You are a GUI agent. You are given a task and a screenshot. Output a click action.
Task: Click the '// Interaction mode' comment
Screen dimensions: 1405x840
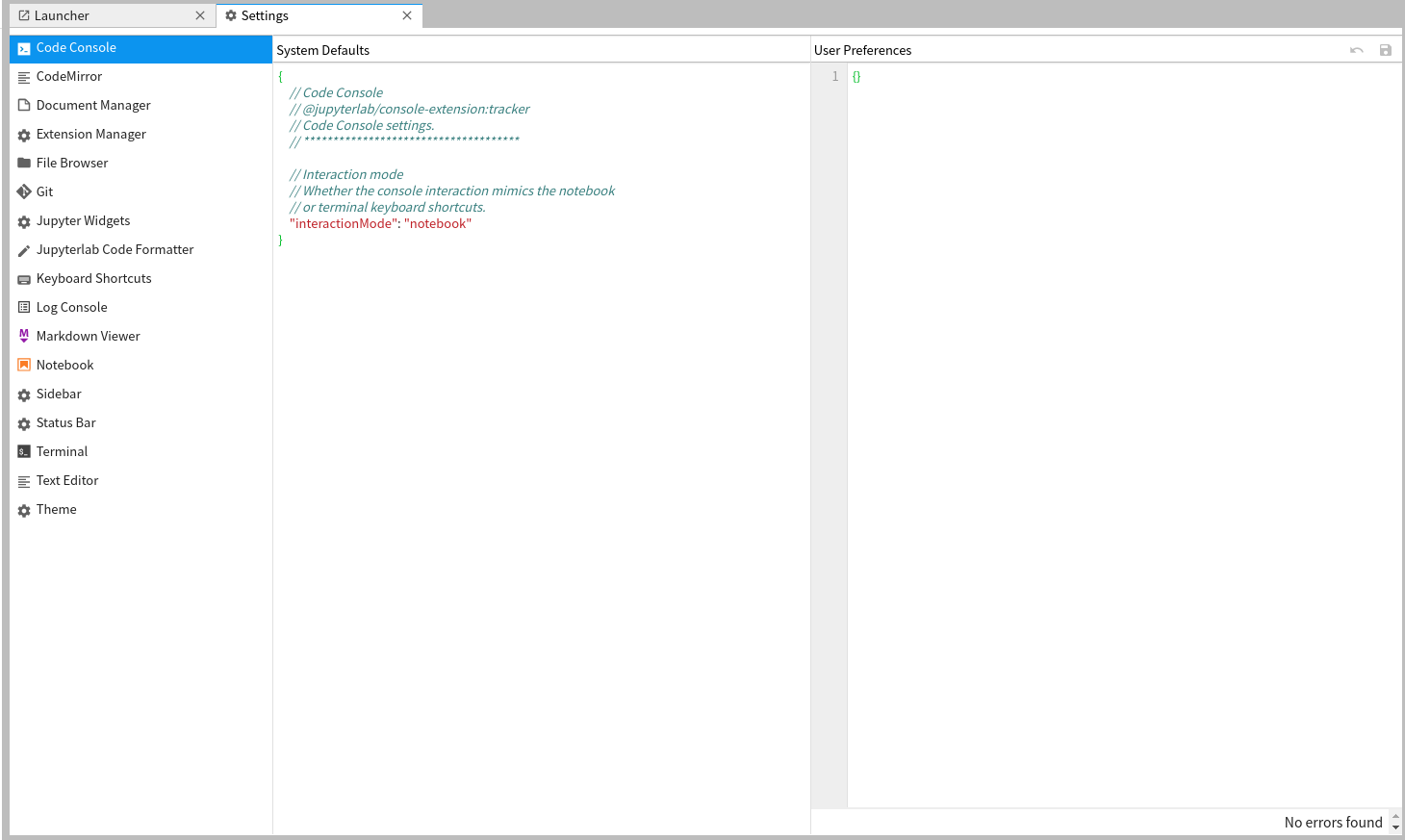click(346, 175)
